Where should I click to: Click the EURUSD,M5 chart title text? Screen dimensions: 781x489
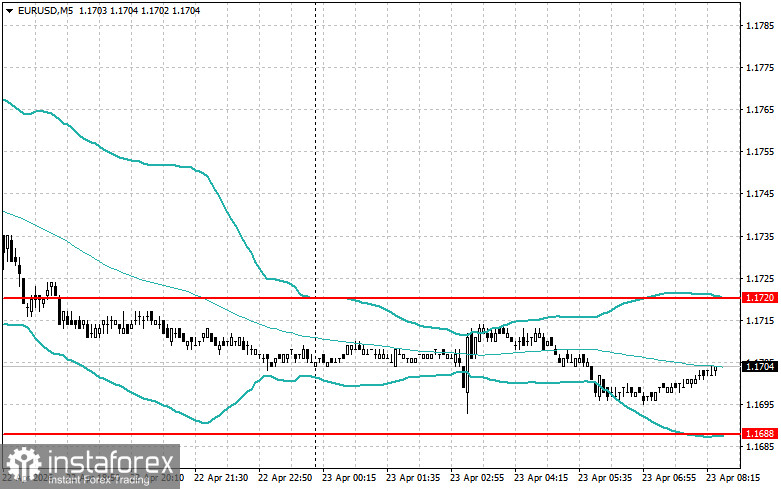coord(45,10)
